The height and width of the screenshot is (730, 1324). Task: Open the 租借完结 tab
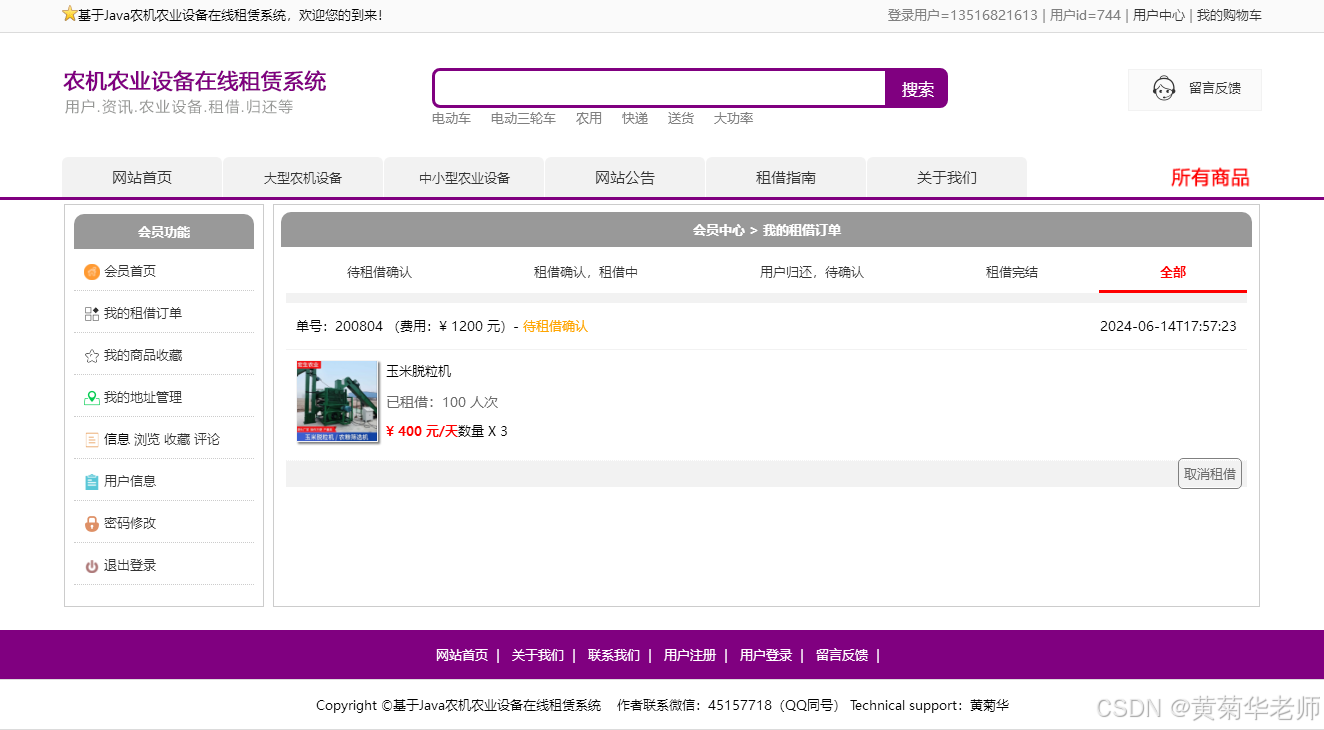tap(1010, 271)
